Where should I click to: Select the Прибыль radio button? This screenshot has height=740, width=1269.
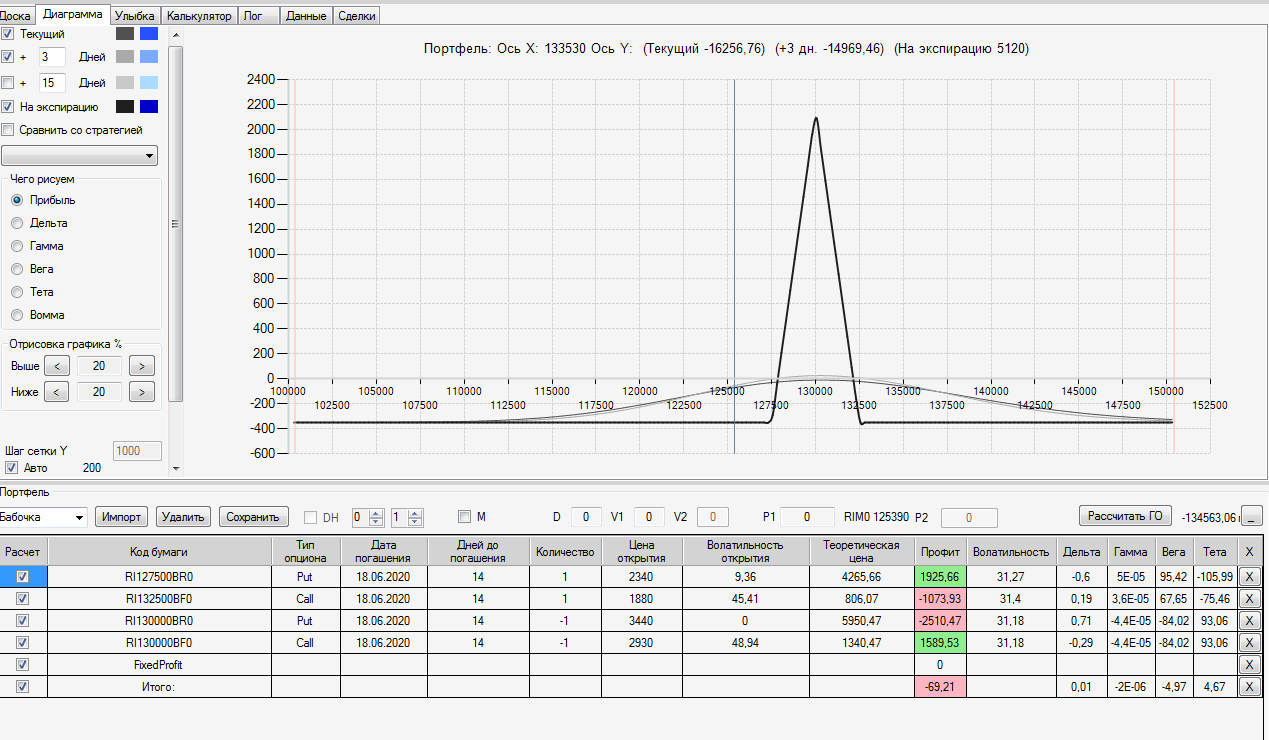[x=17, y=200]
